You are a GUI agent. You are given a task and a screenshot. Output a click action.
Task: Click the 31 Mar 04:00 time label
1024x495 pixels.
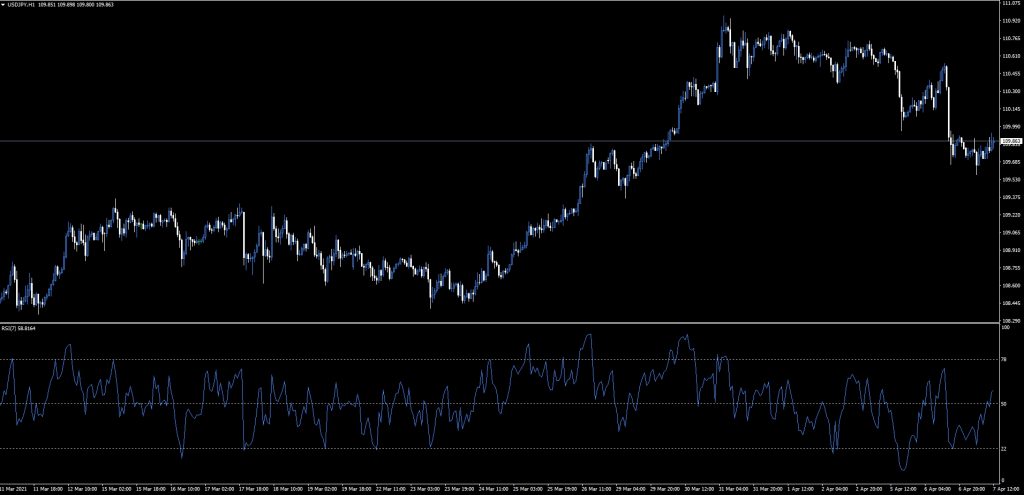click(734, 490)
